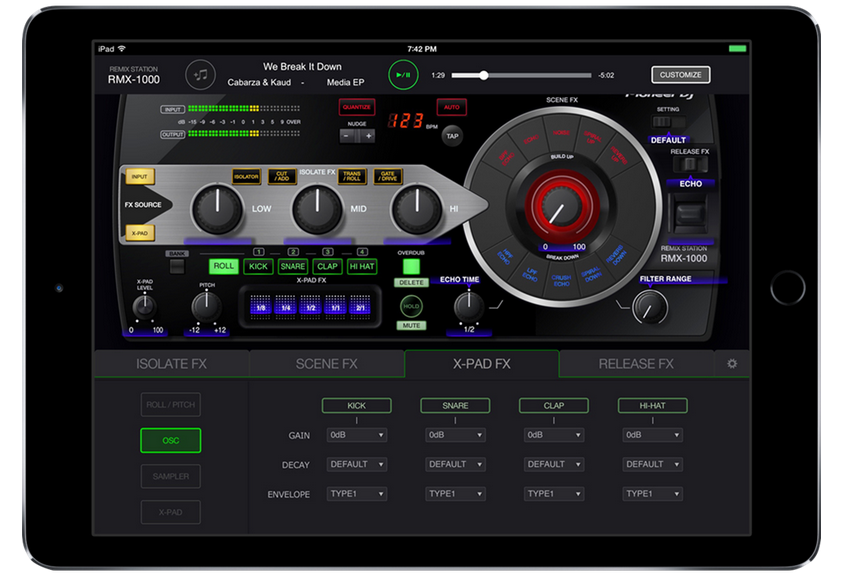Open the KICK gain dropdown

tap(357, 436)
